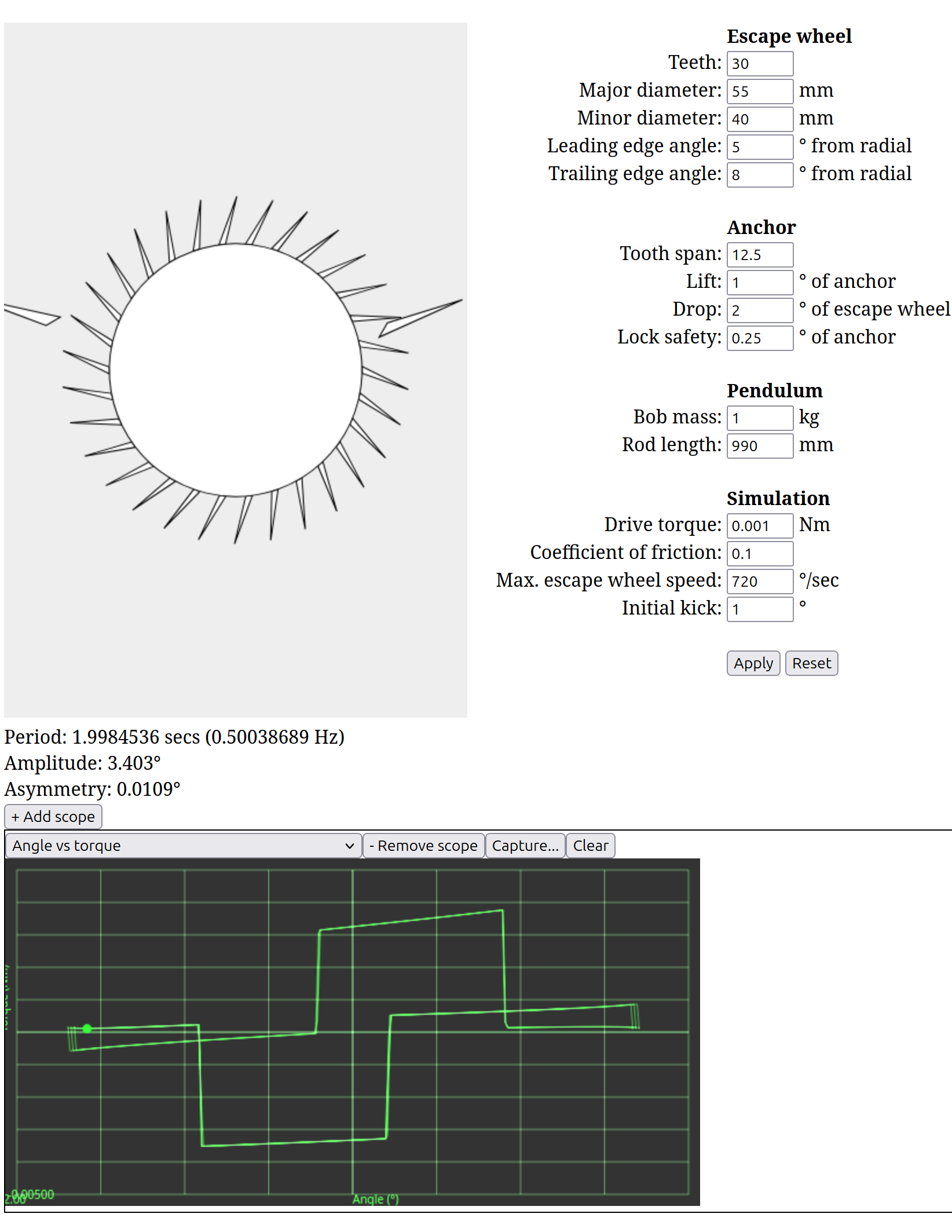952x1232 pixels.
Task: Edit the Rod length field
Action: pos(759,446)
